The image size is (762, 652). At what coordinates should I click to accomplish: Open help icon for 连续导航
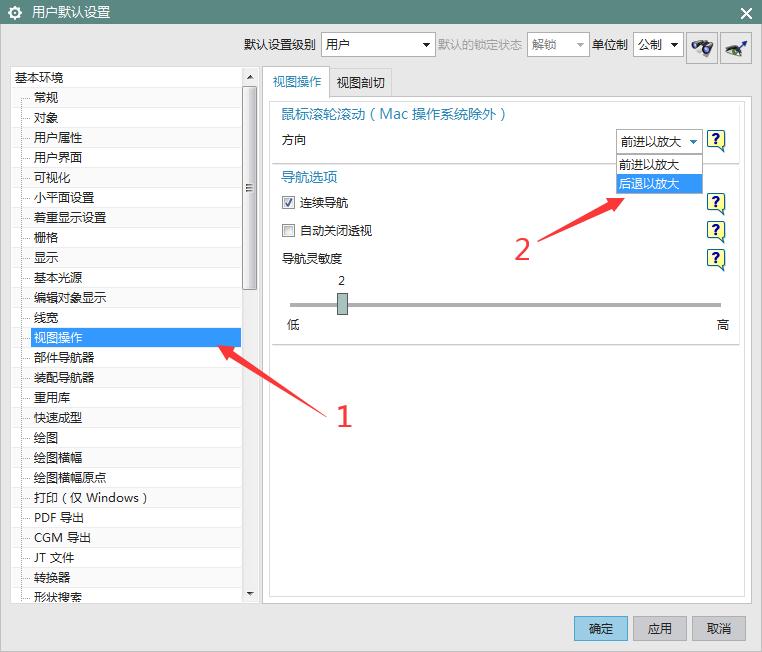(716, 203)
